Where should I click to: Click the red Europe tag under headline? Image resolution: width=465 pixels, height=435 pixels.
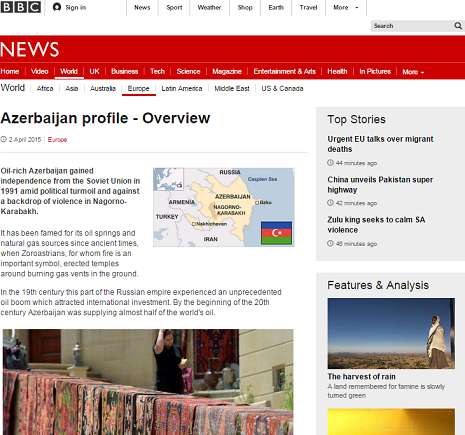(x=57, y=140)
